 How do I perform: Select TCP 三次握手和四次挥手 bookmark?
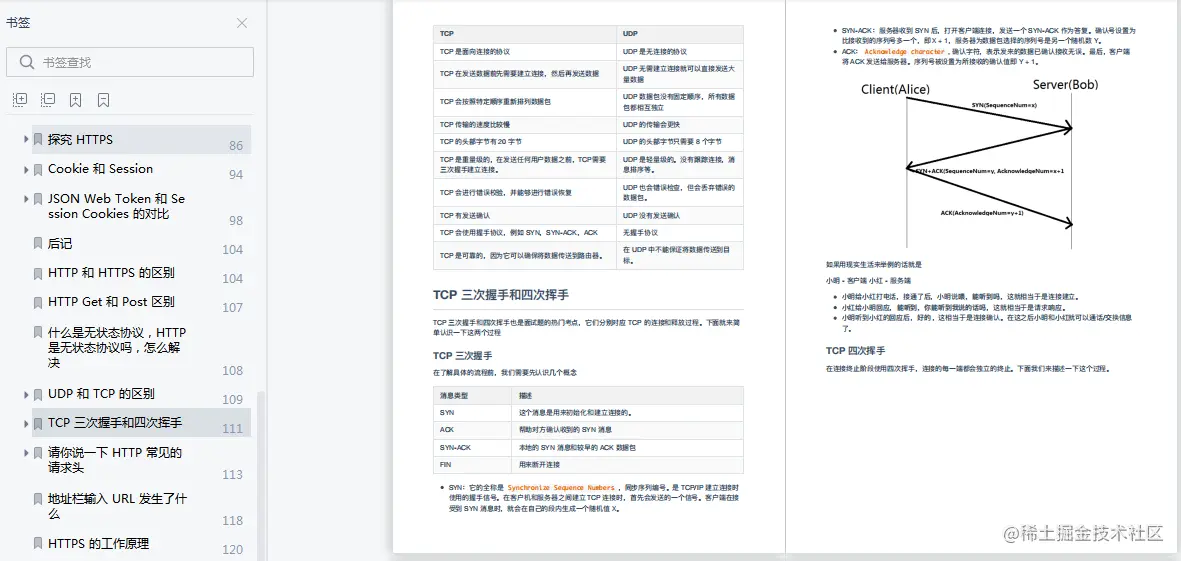pos(114,422)
